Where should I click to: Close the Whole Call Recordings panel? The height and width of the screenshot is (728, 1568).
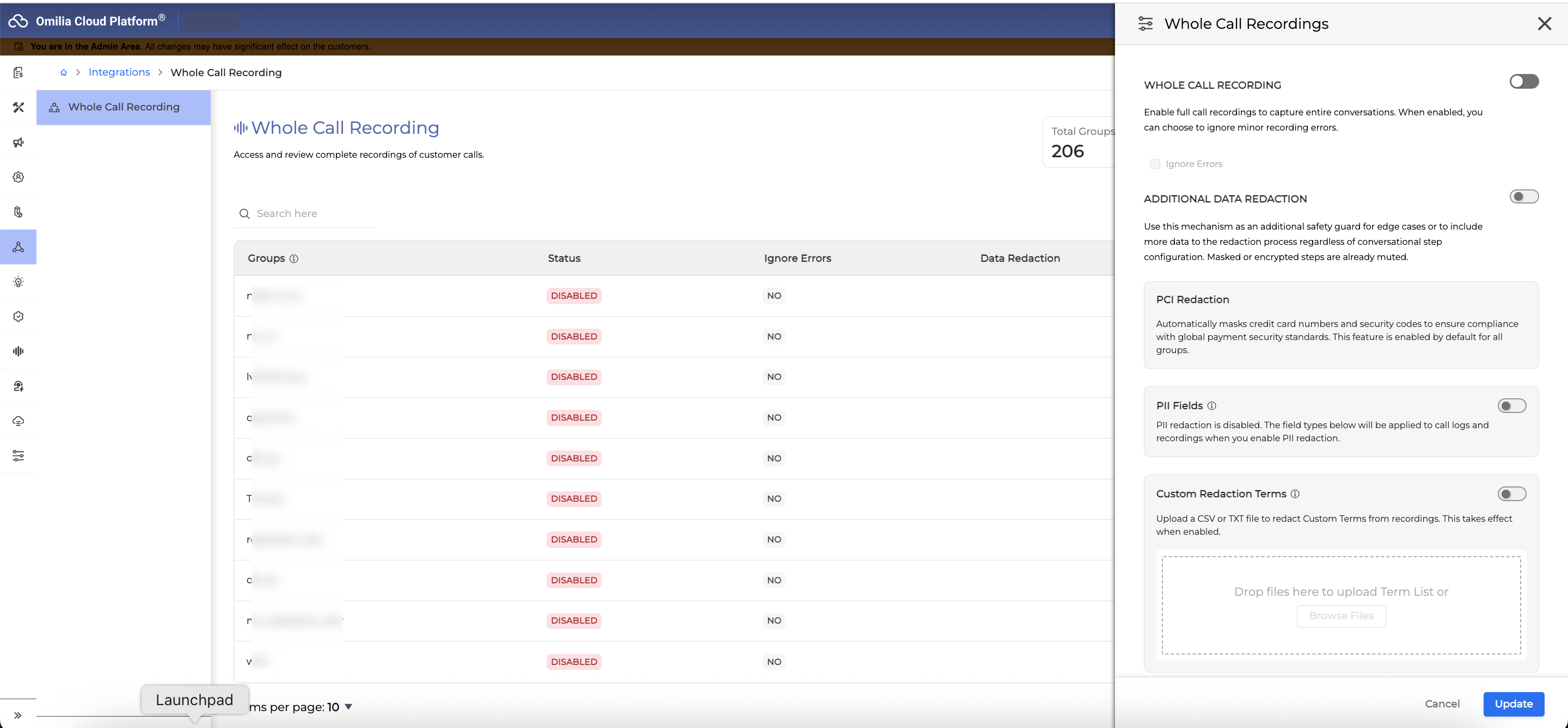(1544, 24)
